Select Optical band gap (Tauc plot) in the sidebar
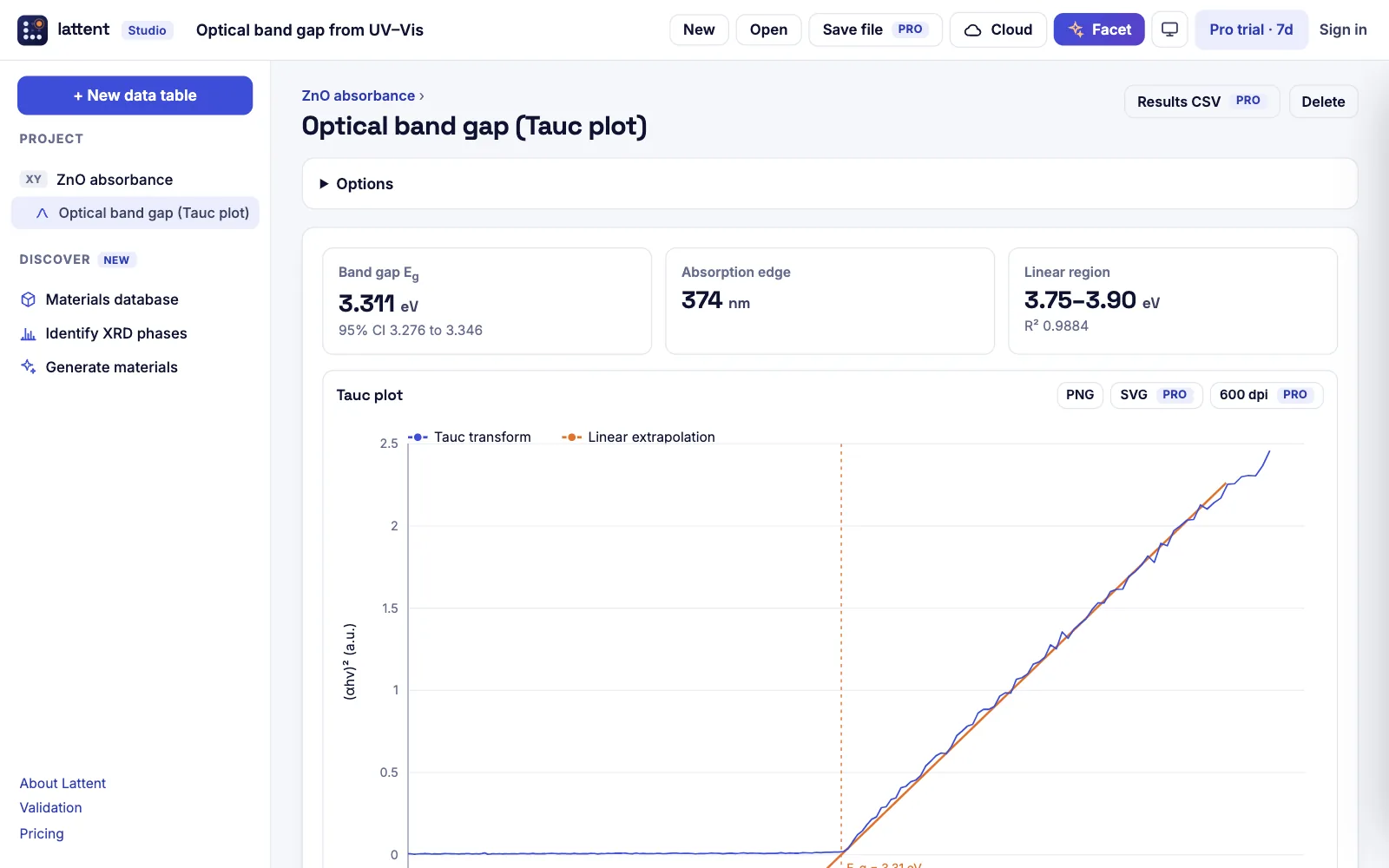The width and height of the screenshot is (1389, 868). [135, 214]
